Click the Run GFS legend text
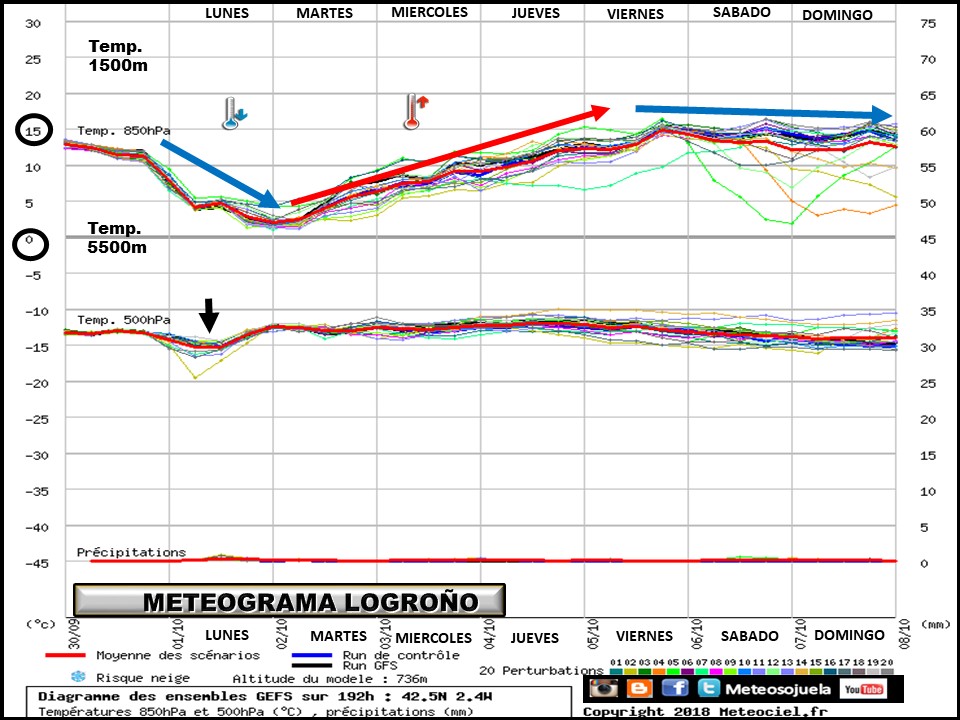This screenshot has width=960, height=720. point(370,666)
